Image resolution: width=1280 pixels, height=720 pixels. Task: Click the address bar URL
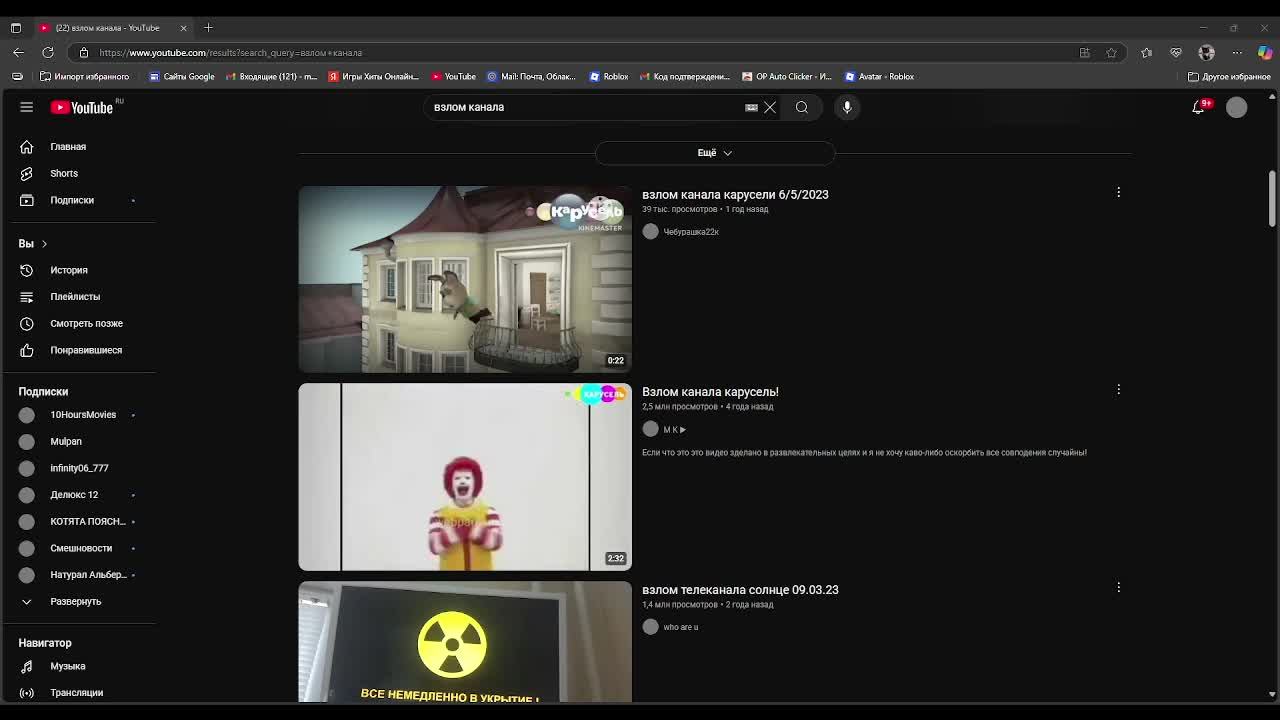pos(231,53)
